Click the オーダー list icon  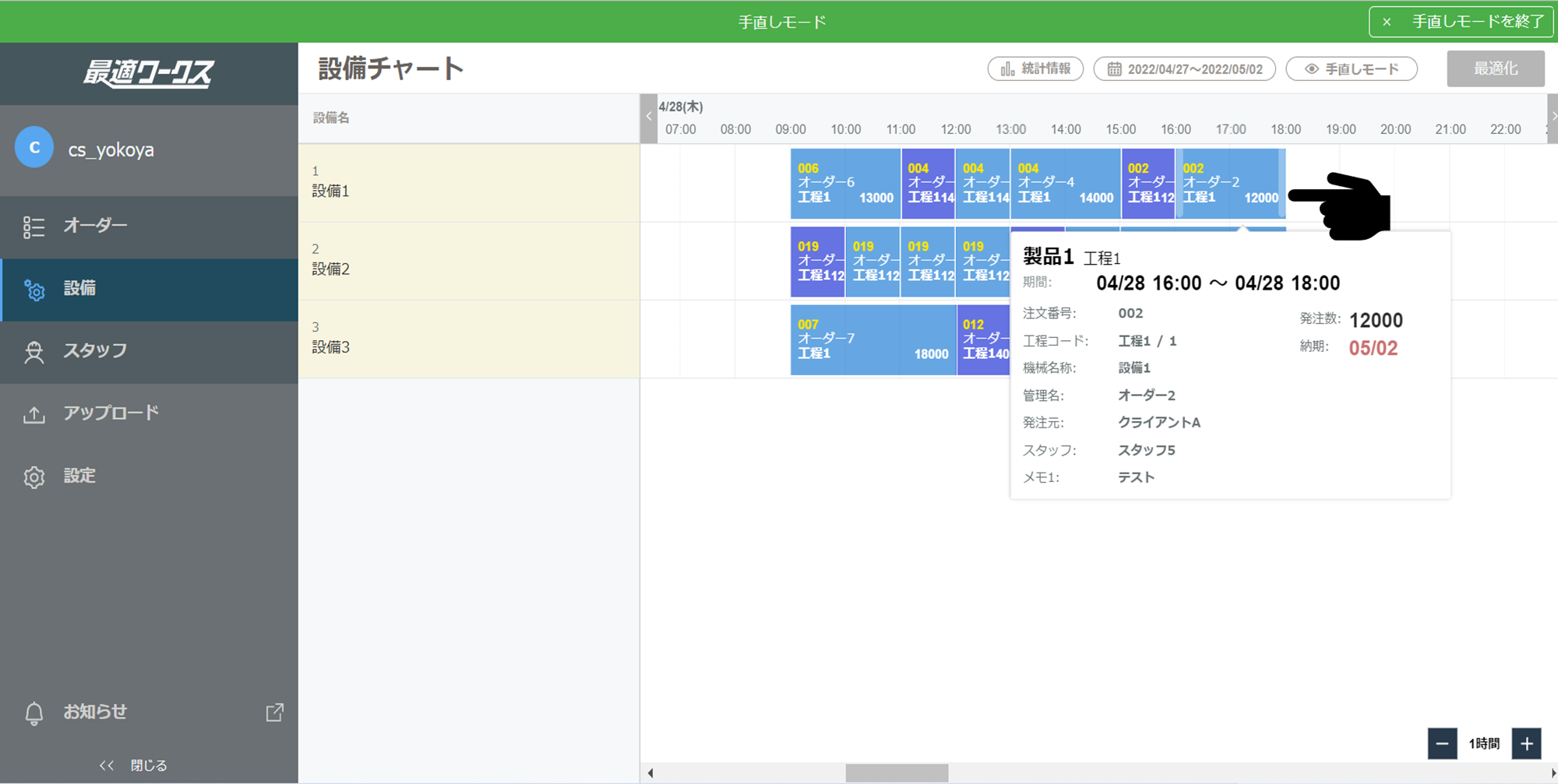[33, 227]
